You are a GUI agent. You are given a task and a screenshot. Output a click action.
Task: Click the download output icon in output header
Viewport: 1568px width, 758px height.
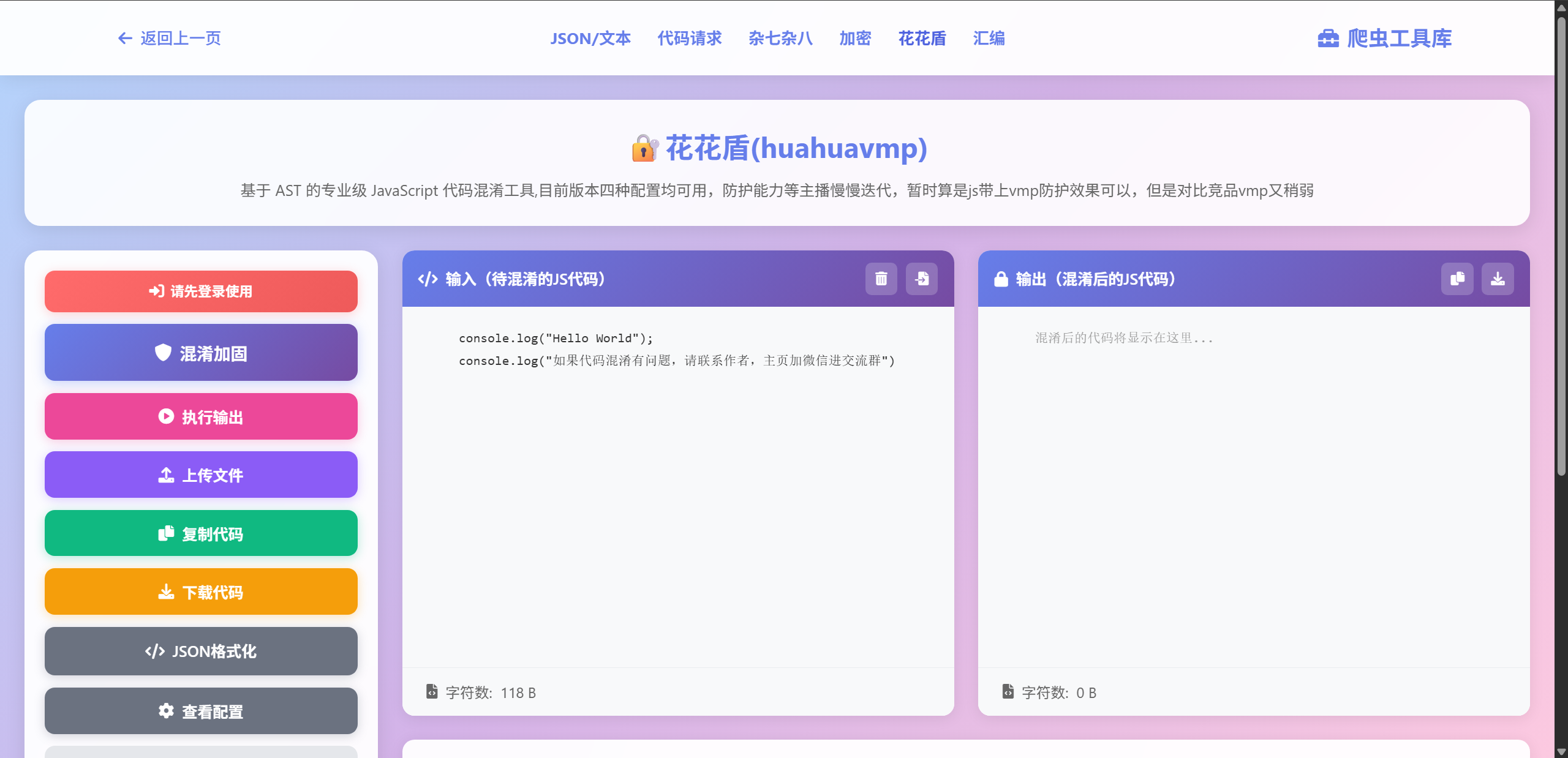pyautogui.click(x=1498, y=279)
